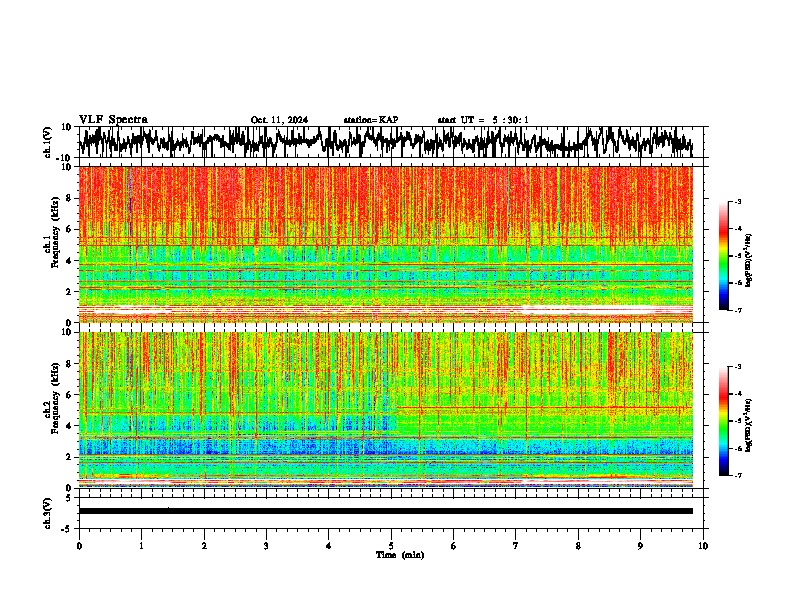Click tick label "10" on the Time axis

703,546
